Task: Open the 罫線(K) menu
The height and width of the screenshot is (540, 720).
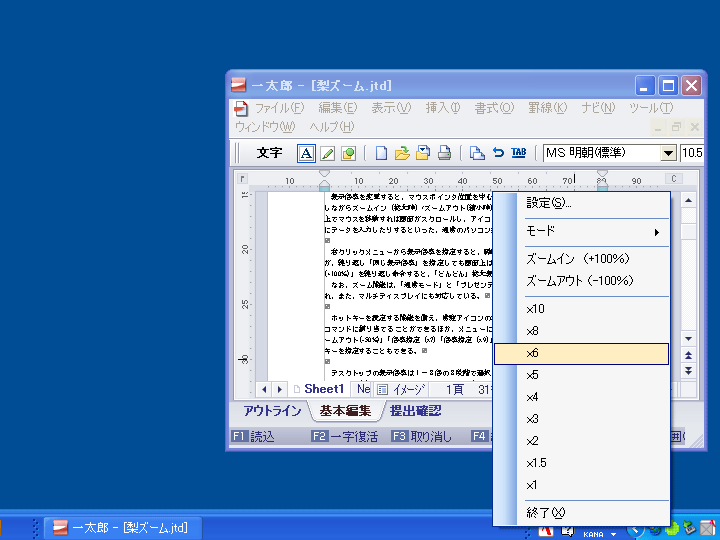Action: [547, 108]
